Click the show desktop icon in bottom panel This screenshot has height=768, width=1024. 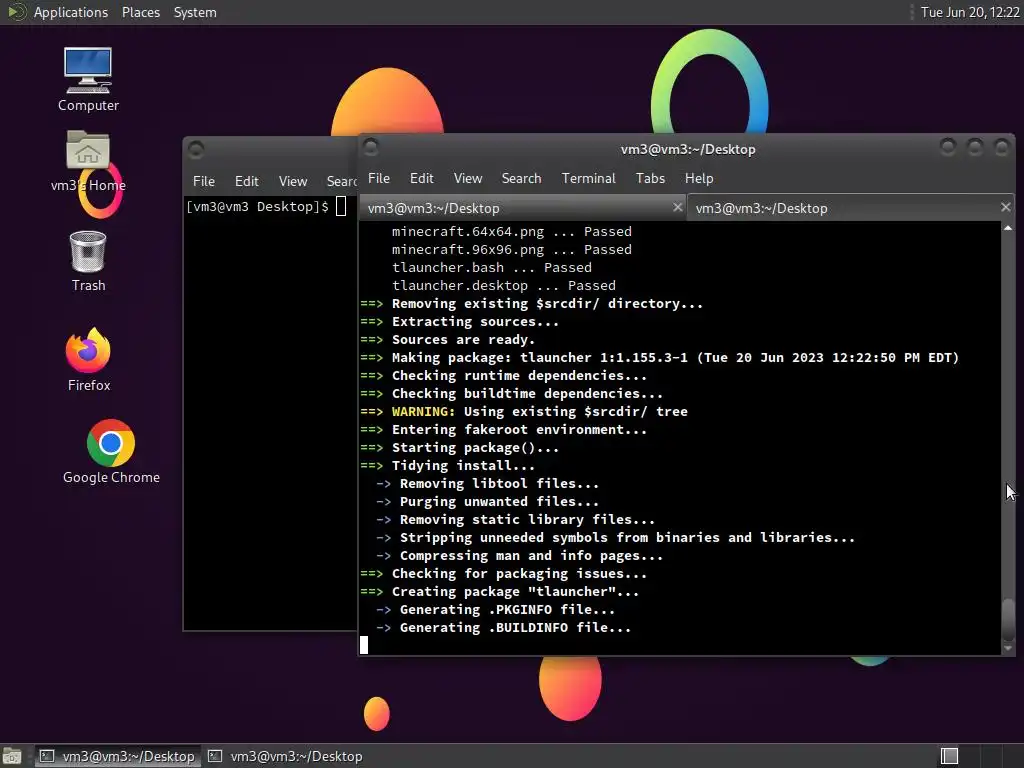click(12, 756)
